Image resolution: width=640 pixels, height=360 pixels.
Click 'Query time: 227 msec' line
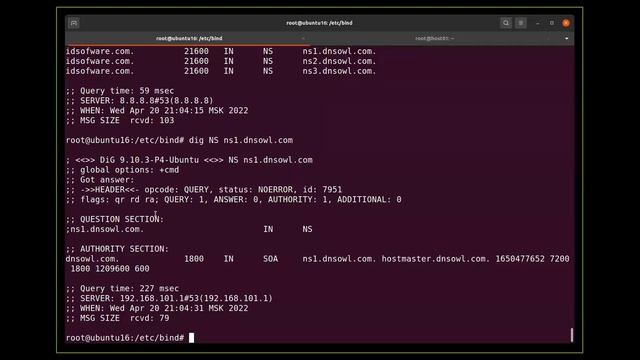pos(122,289)
